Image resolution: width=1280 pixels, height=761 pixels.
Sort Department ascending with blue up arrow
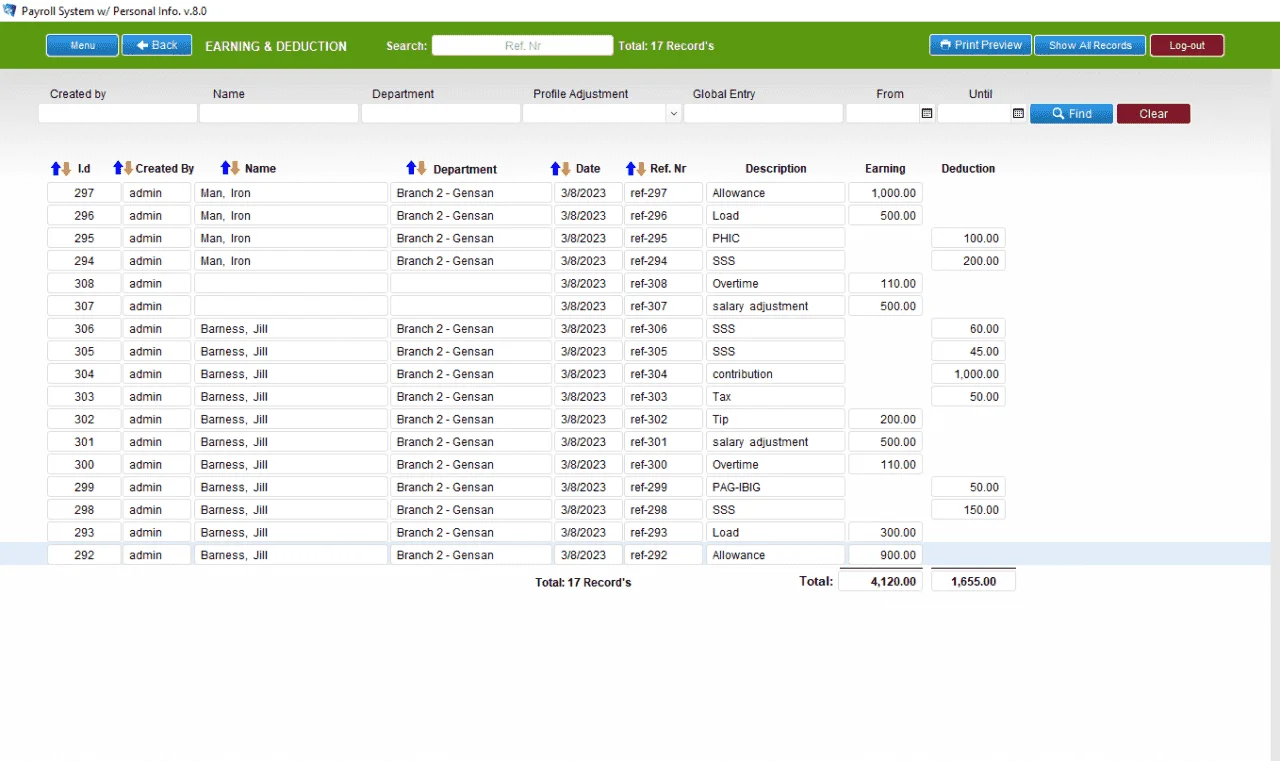pos(411,168)
